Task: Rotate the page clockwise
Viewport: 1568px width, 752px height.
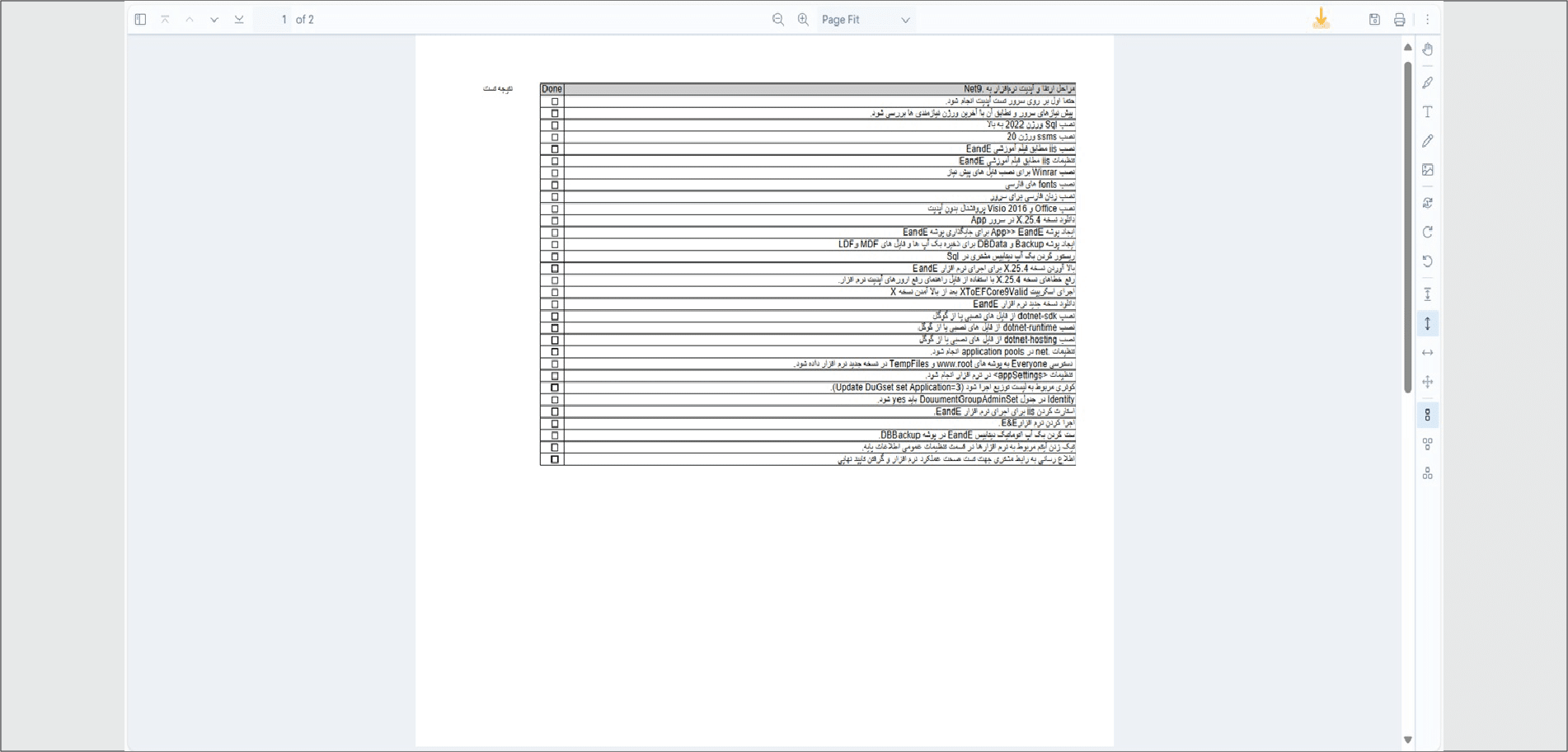Action: (1427, 233)
